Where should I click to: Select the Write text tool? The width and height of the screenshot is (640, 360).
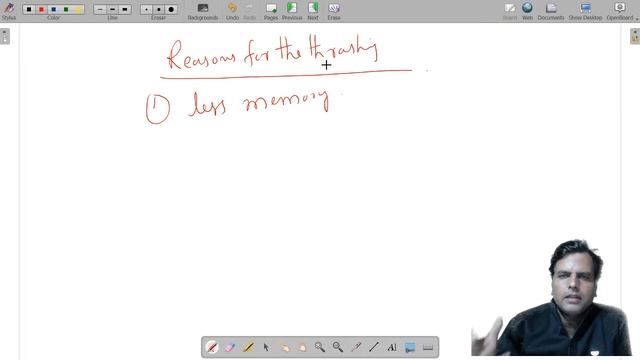(392, 347)
